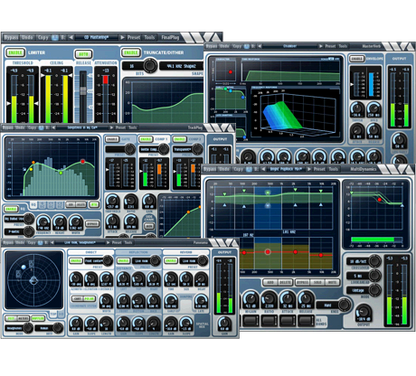Click the next preset arrow in TrackPlug
The image size is (416, 376).
click(112, 127)
